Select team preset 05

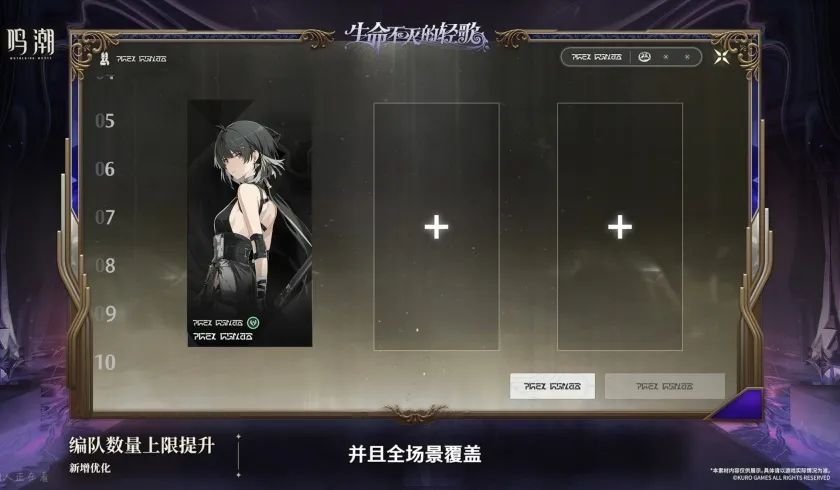[105, 121]
